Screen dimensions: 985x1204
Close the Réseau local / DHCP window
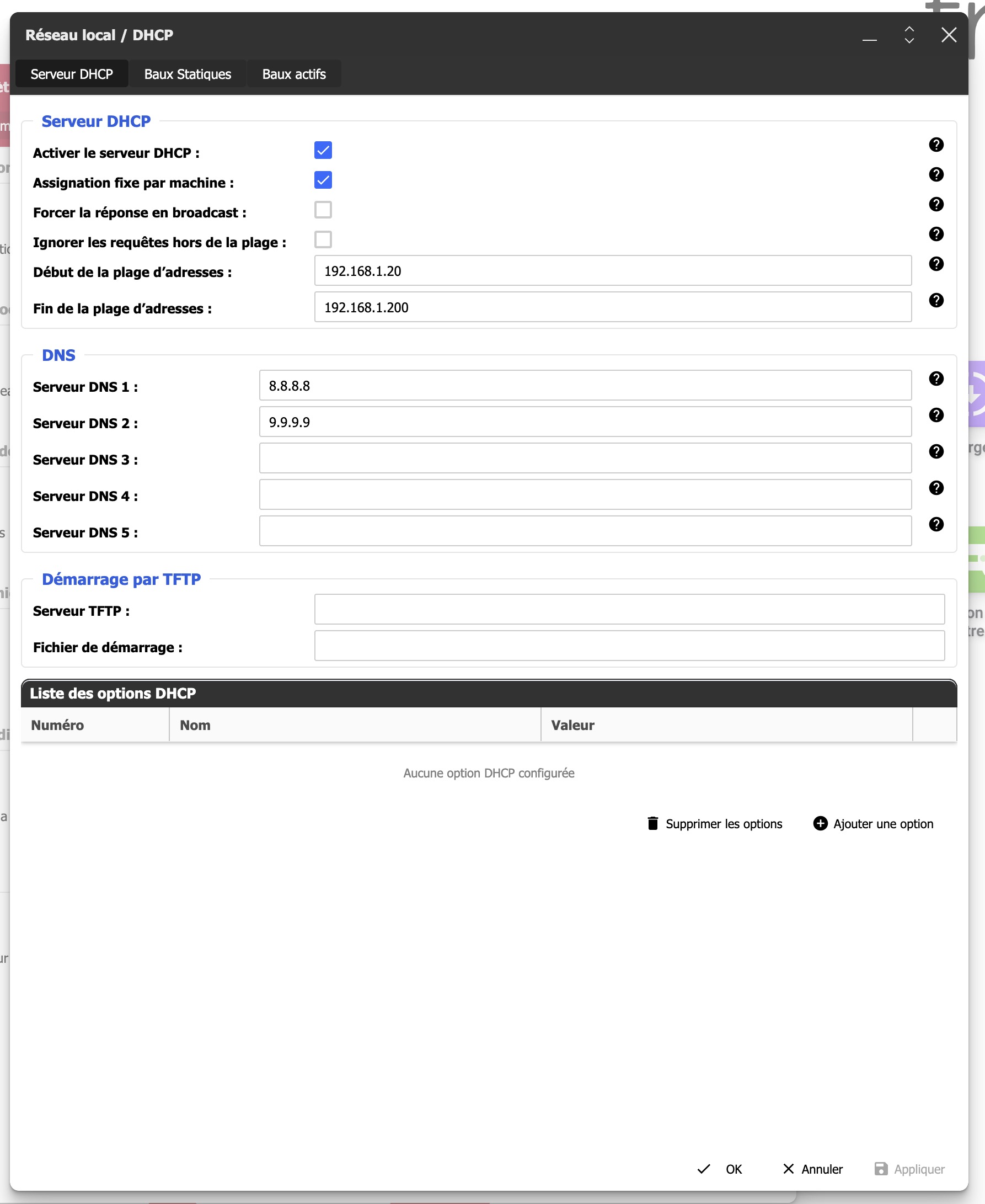click(x=949, y=35)
